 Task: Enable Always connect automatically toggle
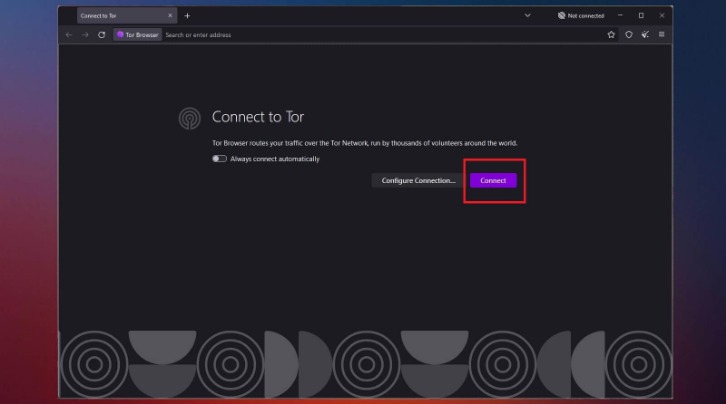pyautogui.click(x=219, y=159)
